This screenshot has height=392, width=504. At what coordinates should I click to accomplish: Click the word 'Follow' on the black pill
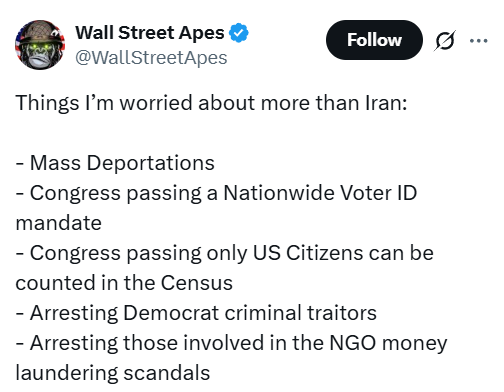(x=374, y=40)
